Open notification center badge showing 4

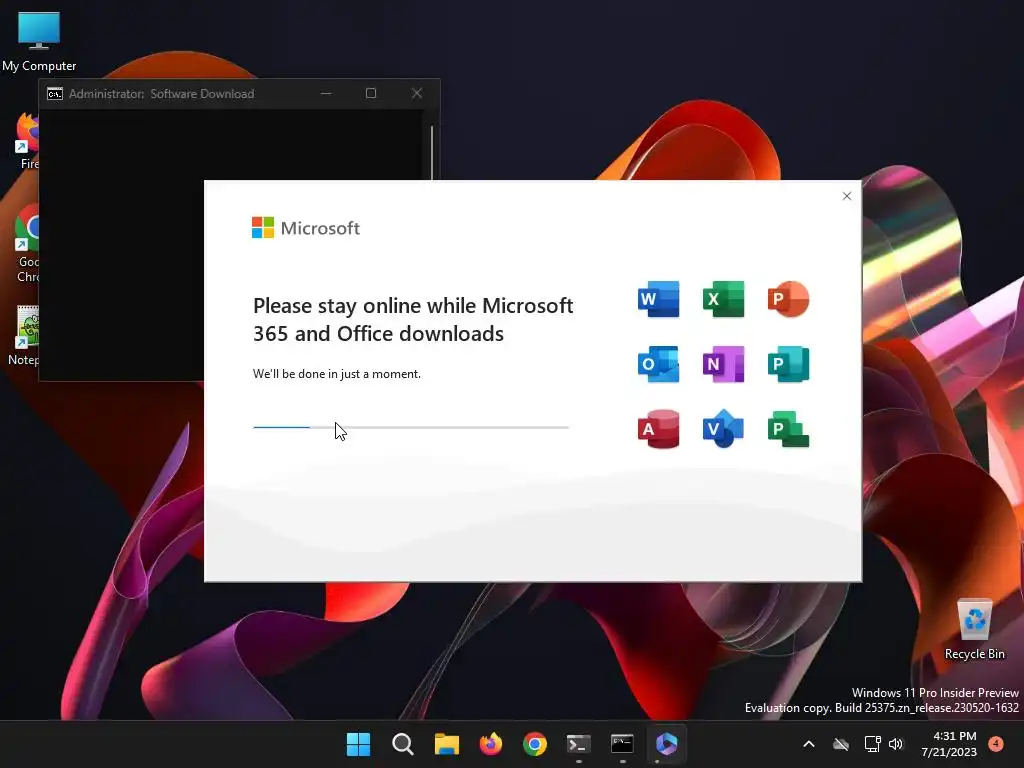click(996, 743)
